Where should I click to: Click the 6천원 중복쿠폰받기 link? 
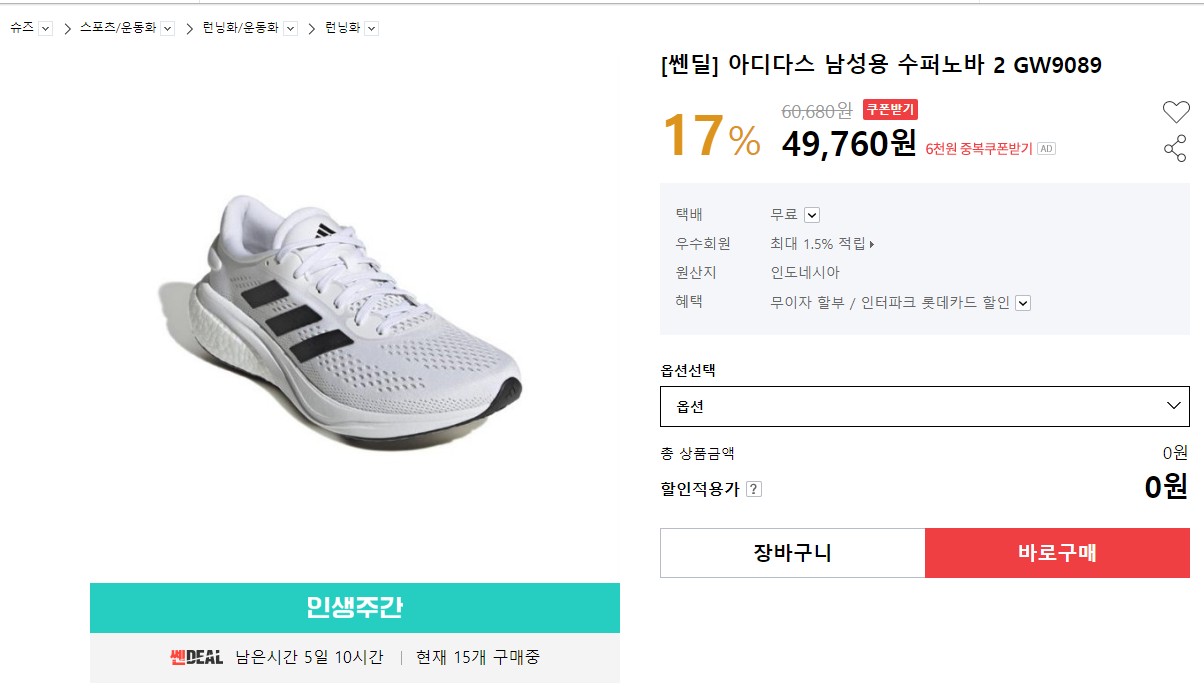tap(978, 149)
